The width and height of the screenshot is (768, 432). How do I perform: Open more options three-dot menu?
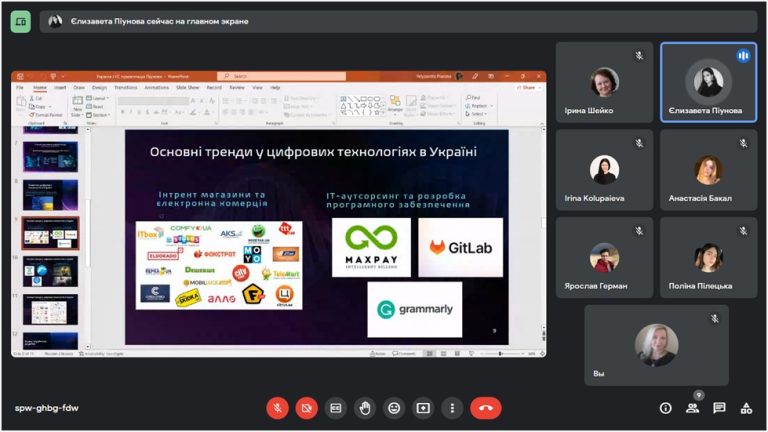[452, 408]
